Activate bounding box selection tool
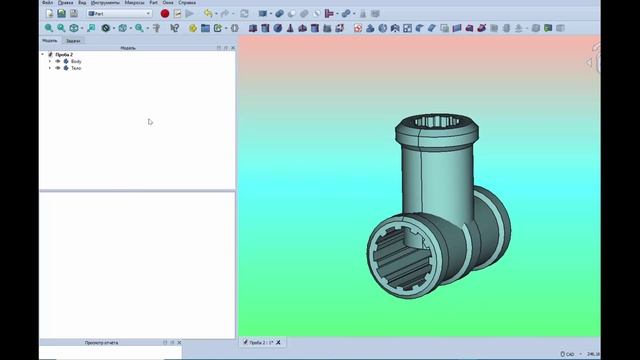640x360 pixels. [91, 28]
